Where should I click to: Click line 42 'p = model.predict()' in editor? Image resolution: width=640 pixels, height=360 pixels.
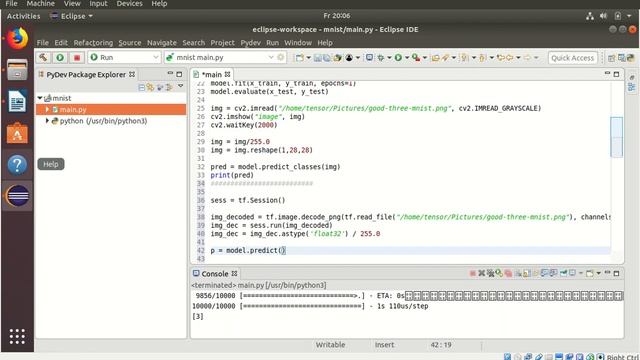click(x=248, y=251)
